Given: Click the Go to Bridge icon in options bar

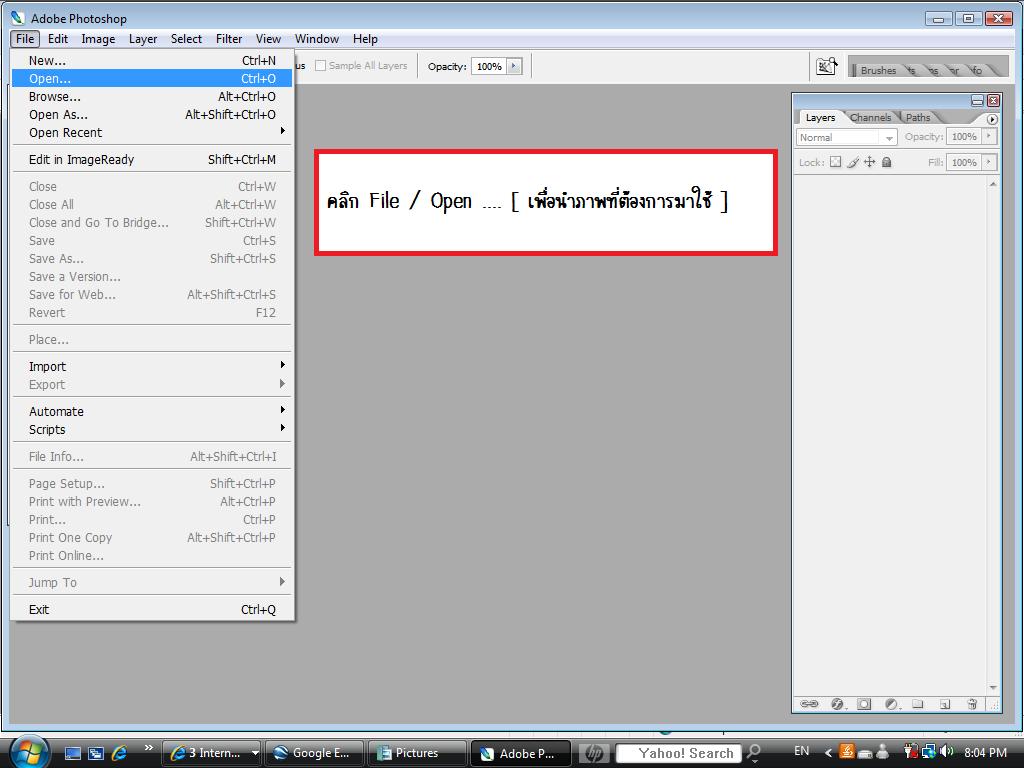Looking at the screenshot, I should [826, 66].
